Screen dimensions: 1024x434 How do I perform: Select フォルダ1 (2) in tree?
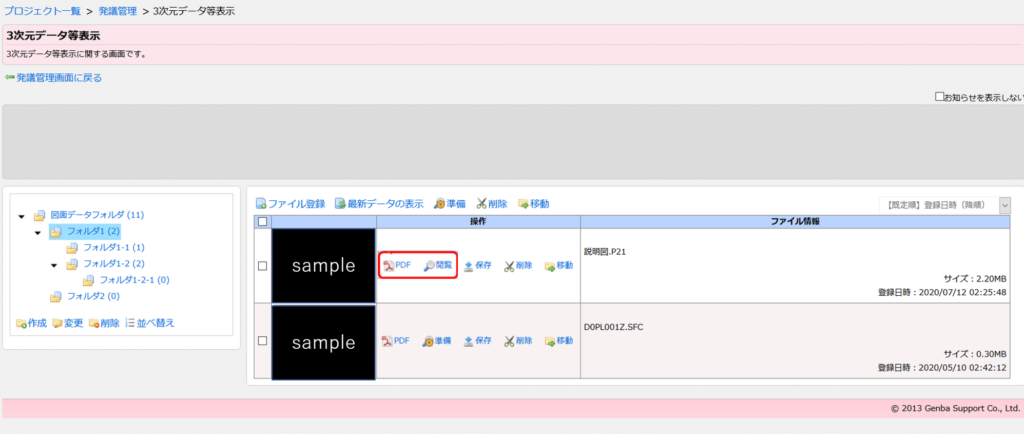click(94, 231)
